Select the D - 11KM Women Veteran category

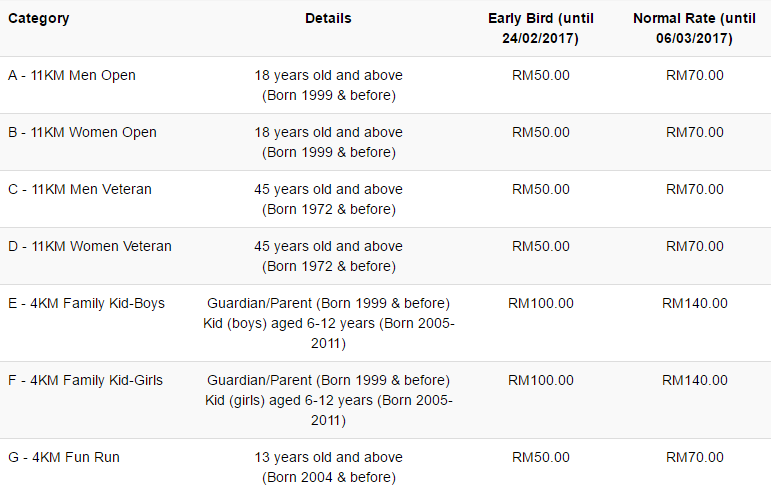pyautogui.click(x=90, y=247)
